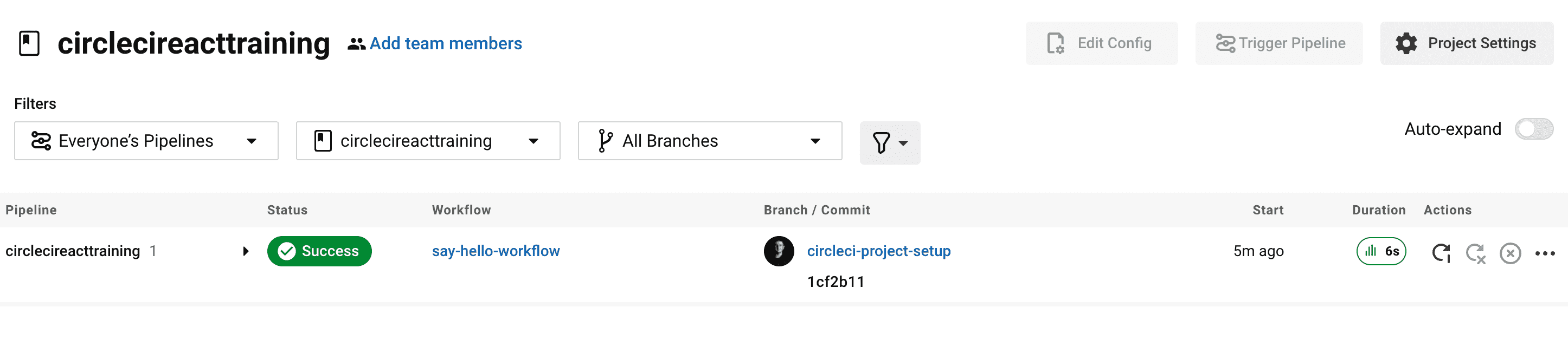Open the Everyone's Pipelines dropdown

click(x=146, y=141)
